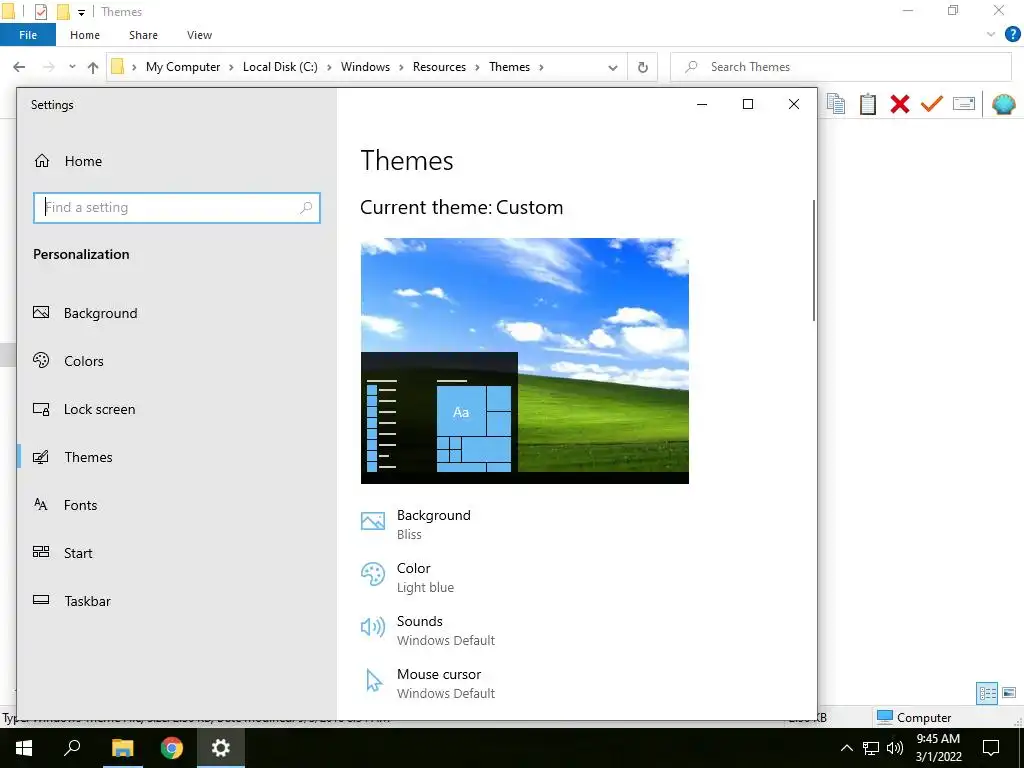This screenshot has width=1024, height=768.
Task: Click the Paste clipboard icon in Explorer toolbar
Action: 868,104
